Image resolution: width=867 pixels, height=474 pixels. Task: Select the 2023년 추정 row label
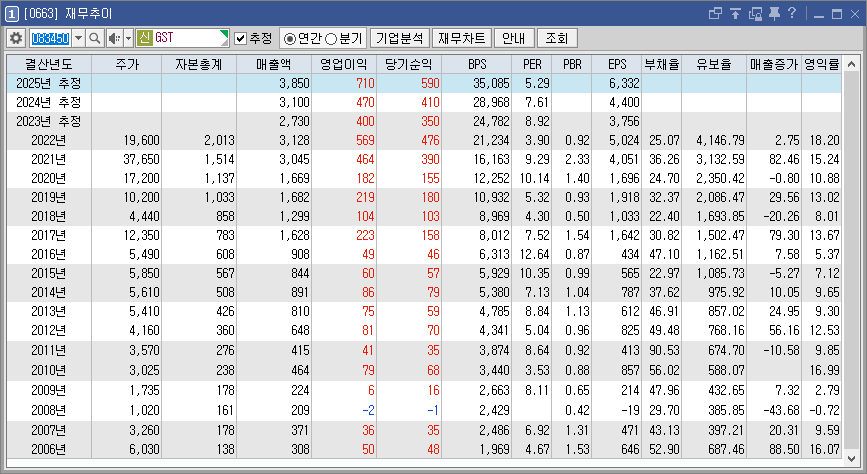tap(49, 121)
